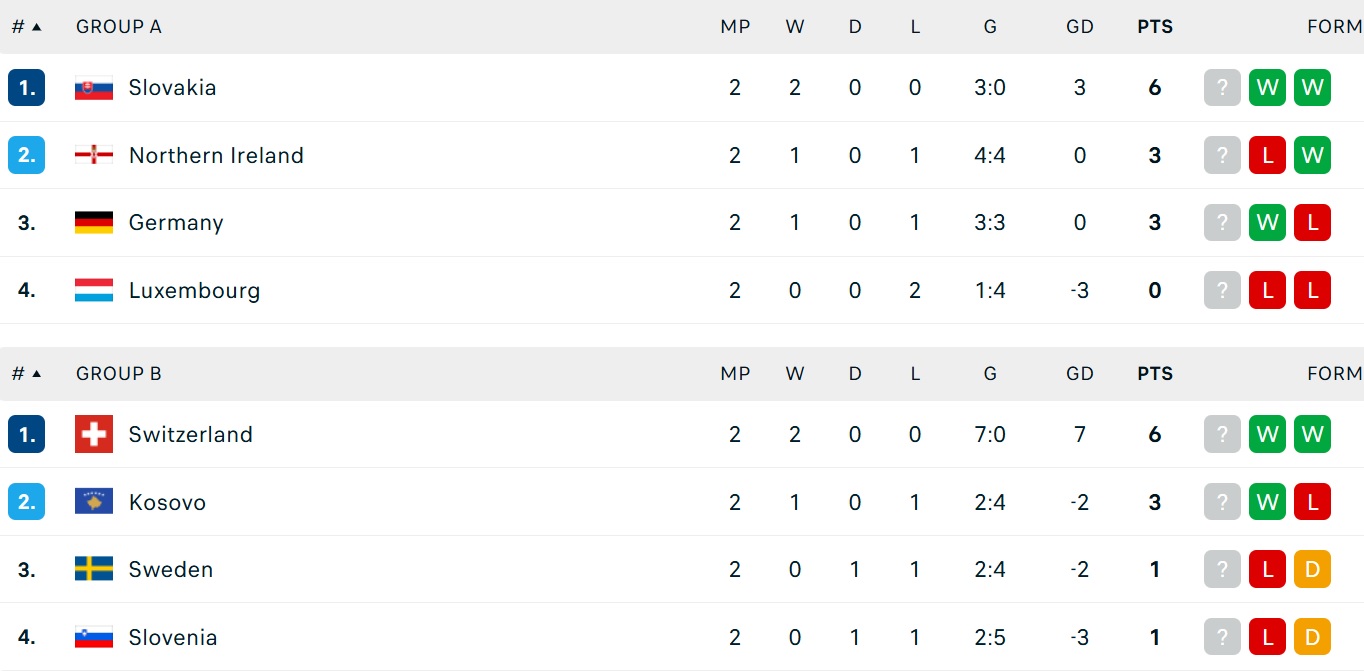
Task: Click Group A's GD column header
Action: [1080, 27]
